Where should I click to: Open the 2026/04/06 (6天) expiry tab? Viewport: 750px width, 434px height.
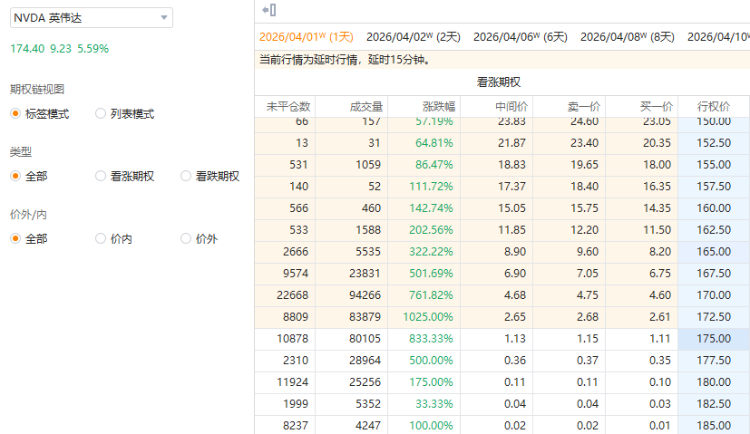tap(519, 37)
